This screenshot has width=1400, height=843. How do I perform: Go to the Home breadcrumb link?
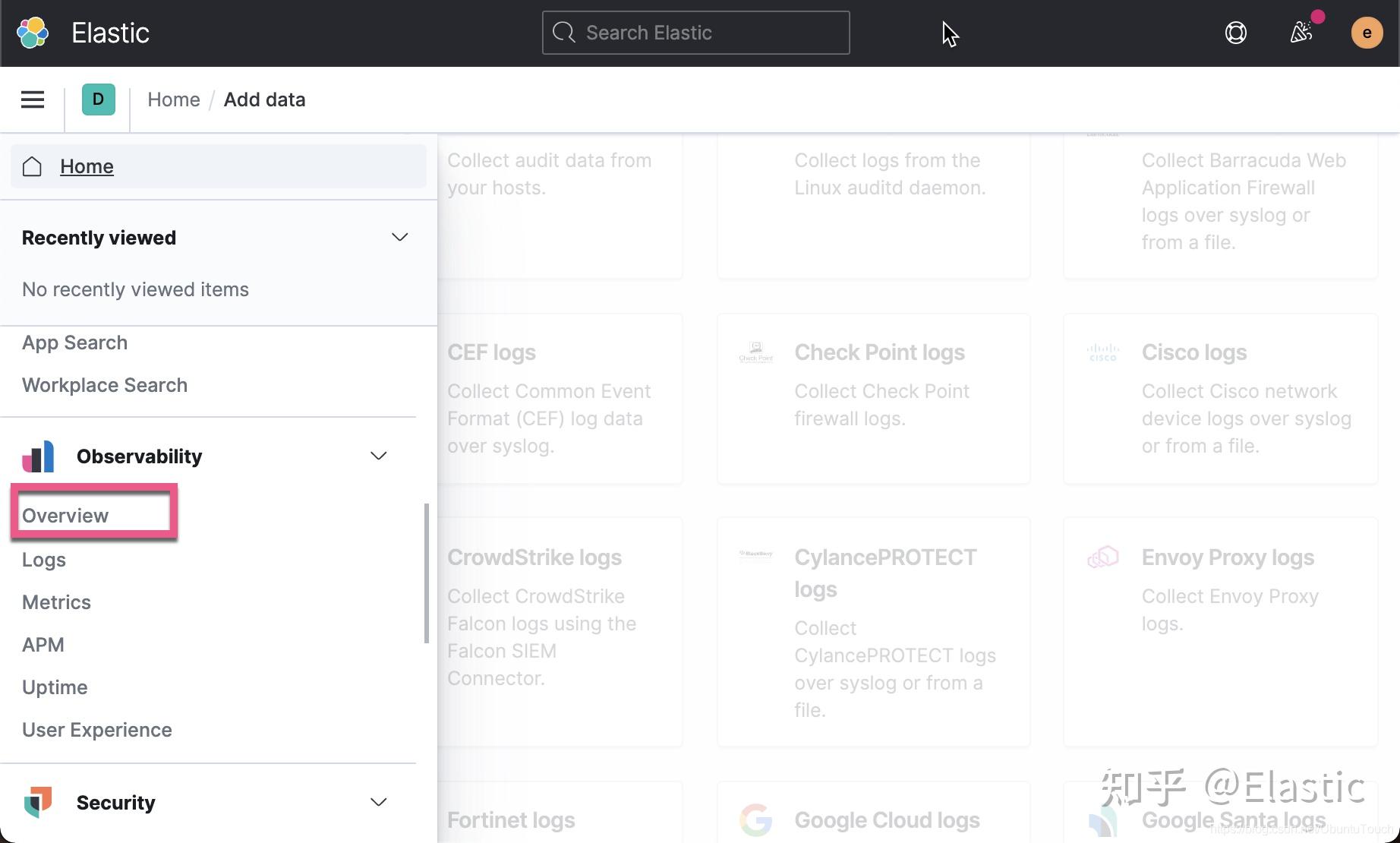(174, 99)
